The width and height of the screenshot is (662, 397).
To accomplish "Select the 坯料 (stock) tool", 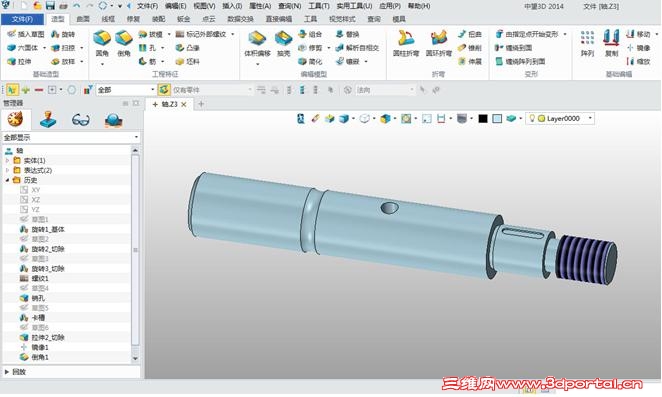I will tap(188, 62).
